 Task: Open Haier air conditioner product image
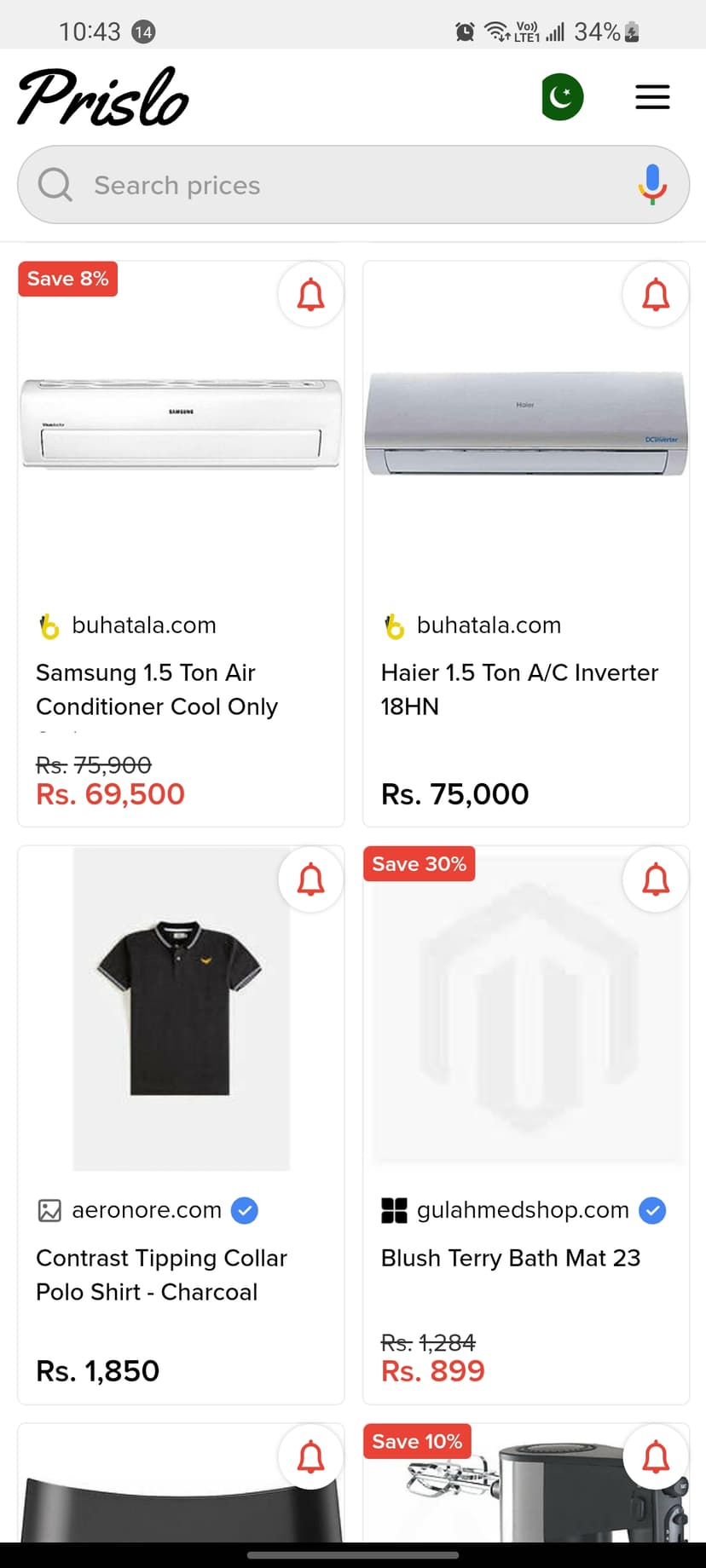(x=526, y=424)
